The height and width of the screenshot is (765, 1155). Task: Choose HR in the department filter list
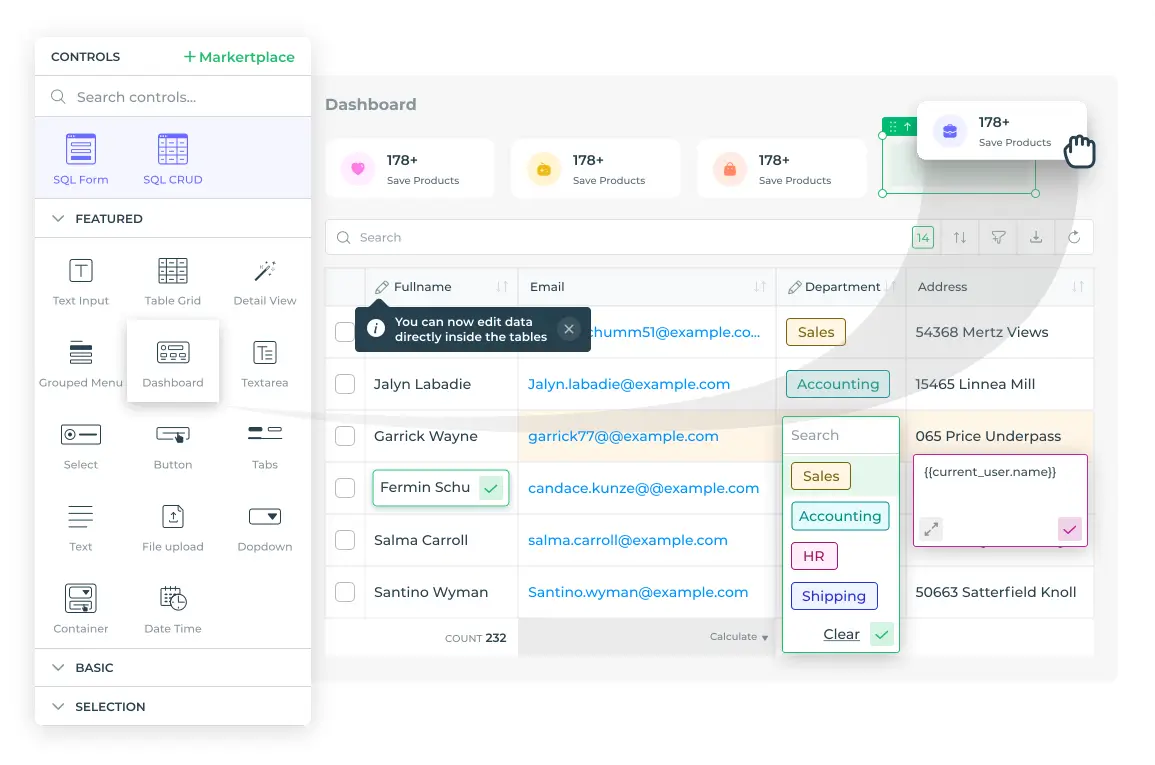point(812,555)
